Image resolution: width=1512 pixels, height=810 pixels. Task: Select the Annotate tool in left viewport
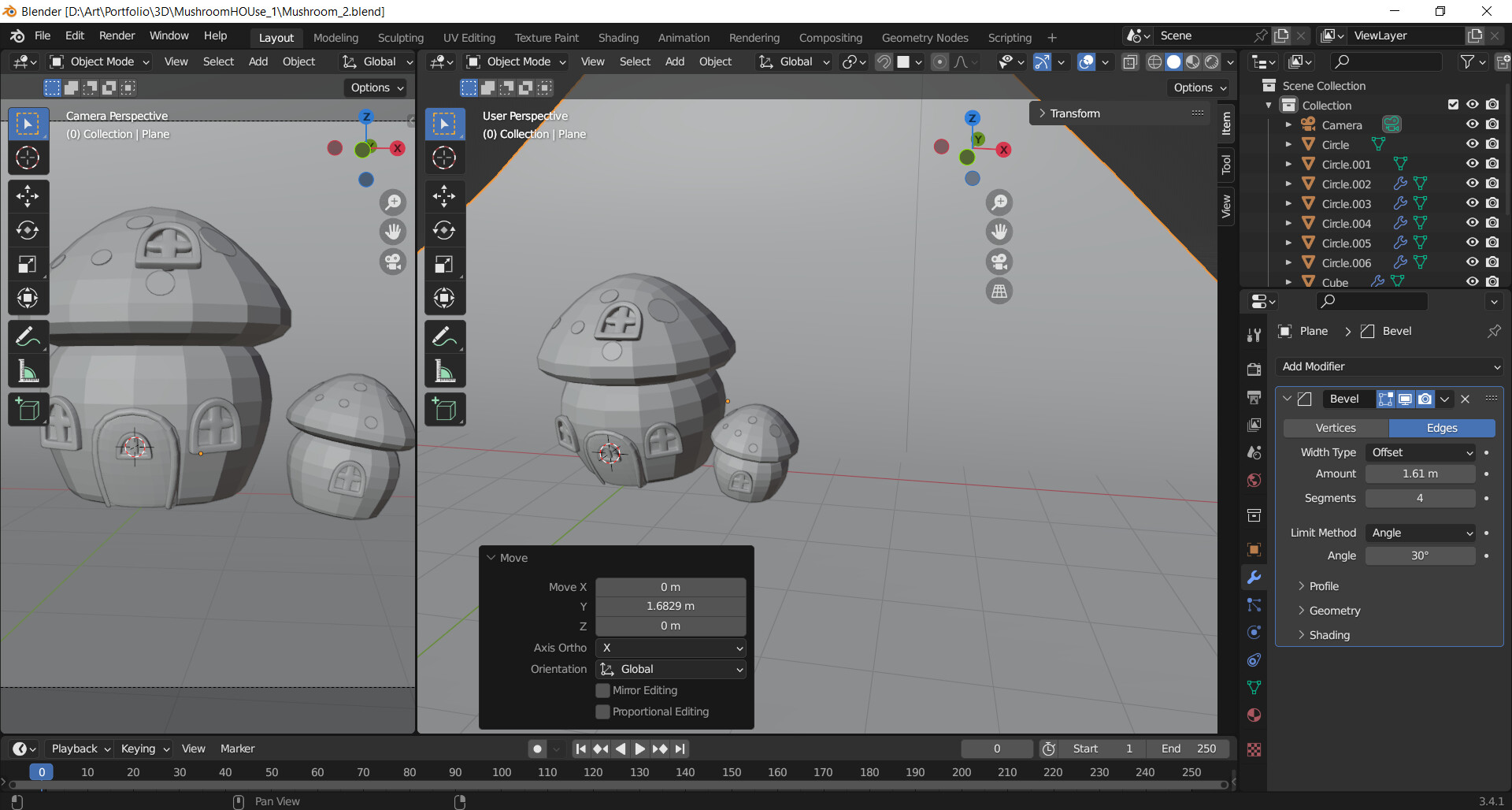(x=28, y=336)
